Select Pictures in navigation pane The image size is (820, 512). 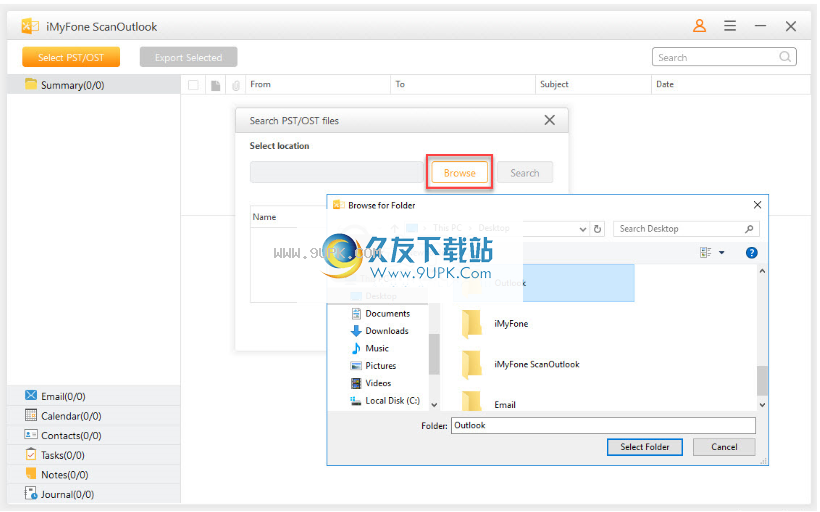[x=373, y=366]
